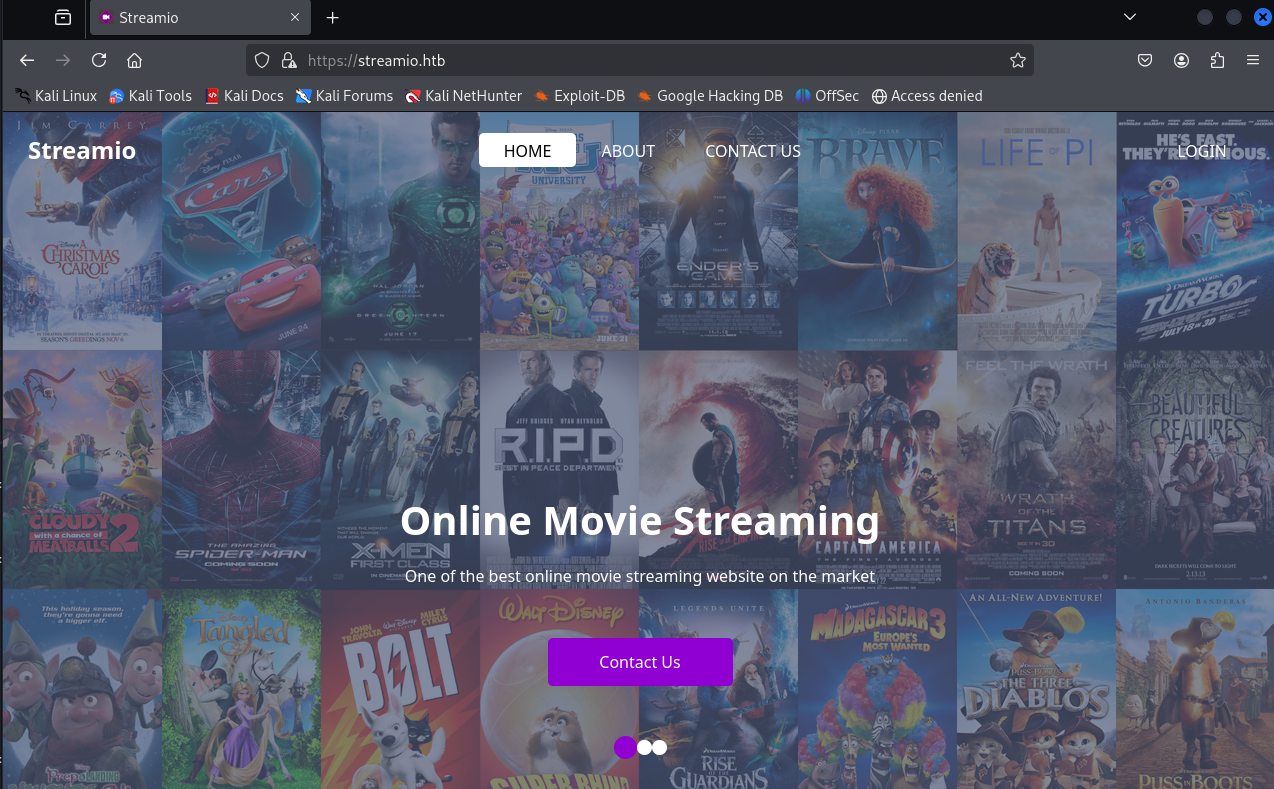Click the Beautiful Creatures poster
The image size is (1274, 789).
[x=1195, y=469]
